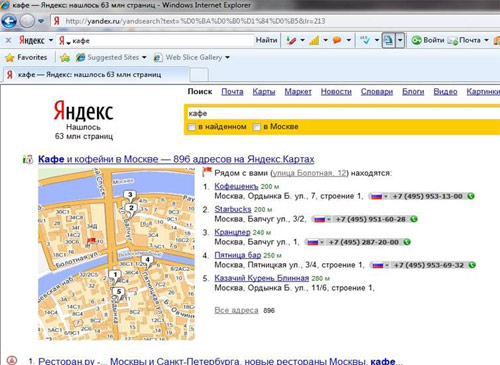The image size is (500, 365).
Task: Open the Видео link in the Yandex navigation
Action: click(x=445, y=92)
